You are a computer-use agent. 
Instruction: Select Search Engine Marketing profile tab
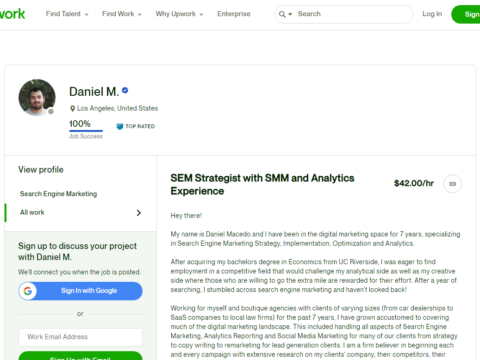tap(58, 194)
